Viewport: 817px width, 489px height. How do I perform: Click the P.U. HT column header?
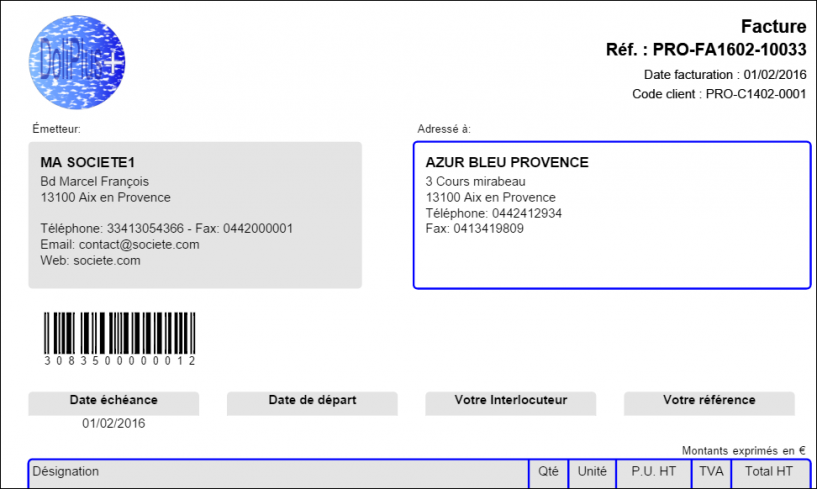653,471
